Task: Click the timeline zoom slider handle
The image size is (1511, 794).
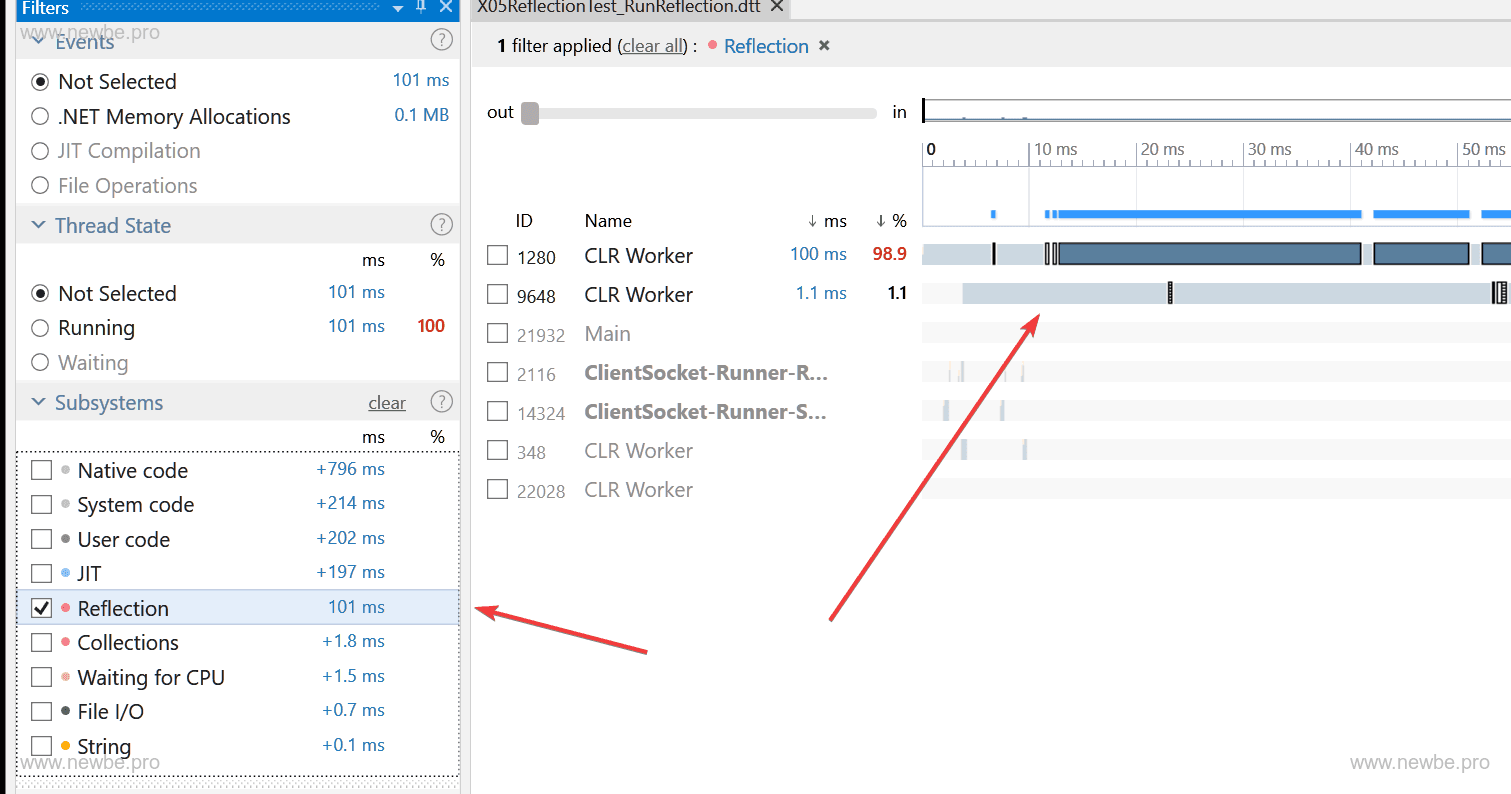Action: pyautogui.click(x=530, y=113)
